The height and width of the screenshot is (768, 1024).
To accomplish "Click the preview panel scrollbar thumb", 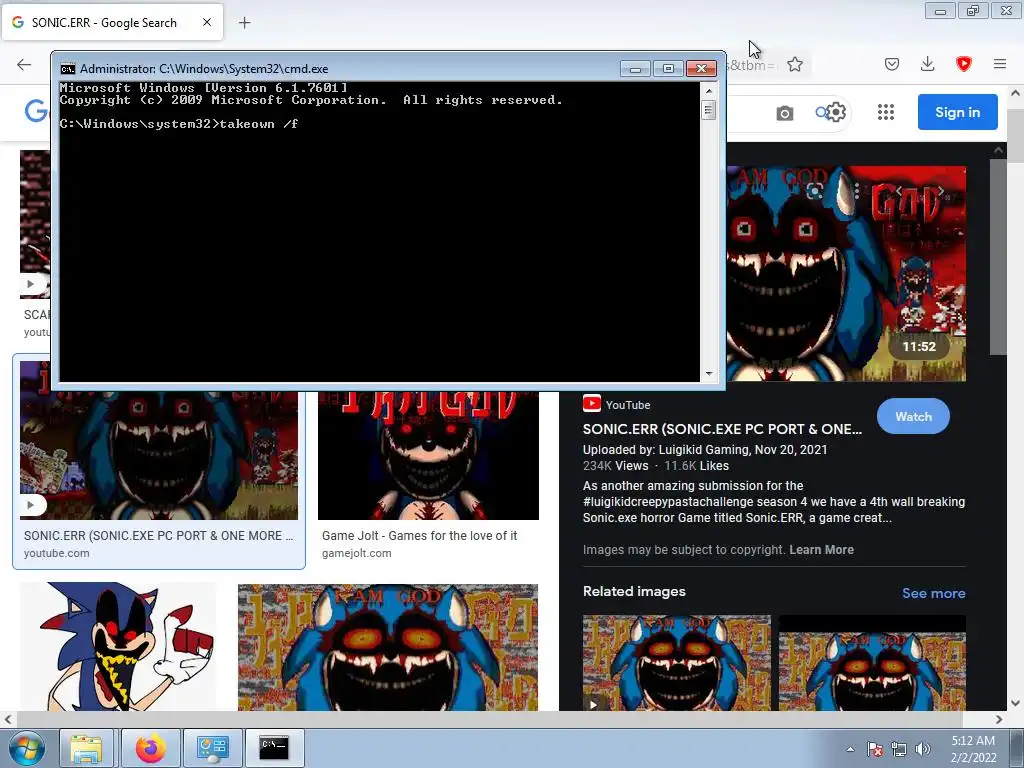I will tap(998, 257).
